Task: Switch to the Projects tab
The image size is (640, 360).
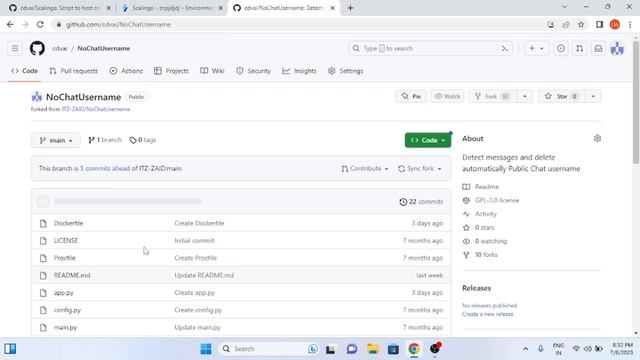Action: (171, 71)
